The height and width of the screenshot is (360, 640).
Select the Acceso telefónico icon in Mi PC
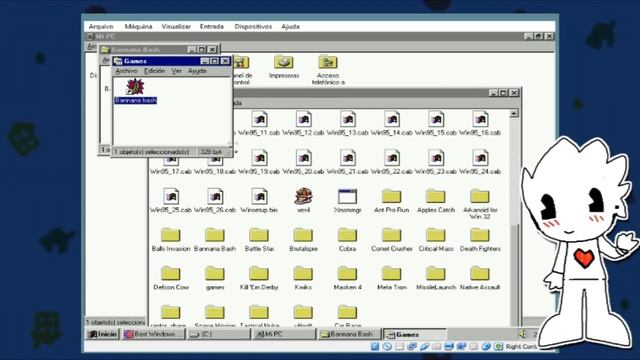point(328,62)
